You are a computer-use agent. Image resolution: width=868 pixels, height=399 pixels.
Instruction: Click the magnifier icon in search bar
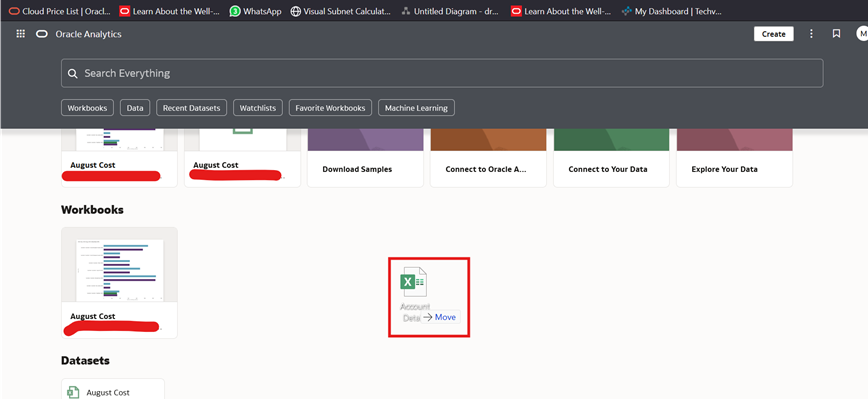click(x=73, y=73)
